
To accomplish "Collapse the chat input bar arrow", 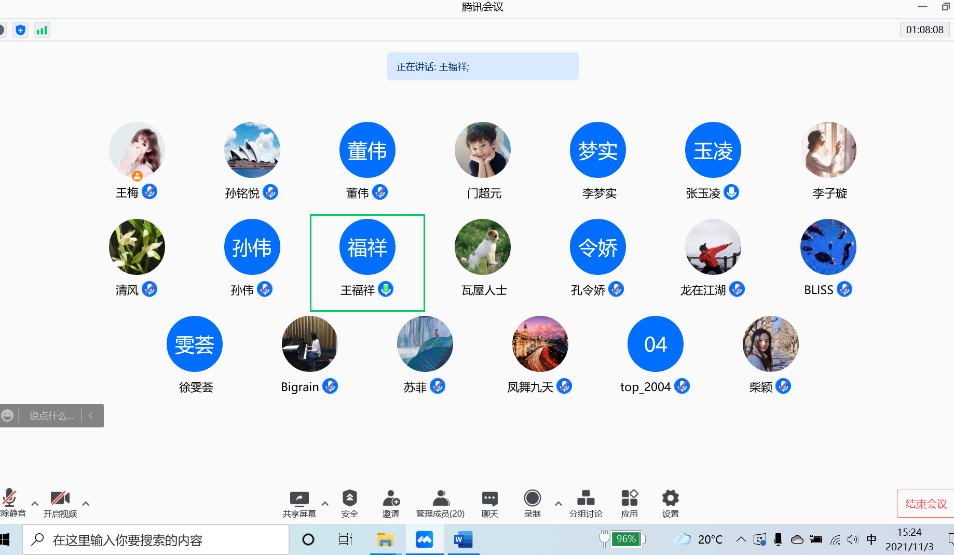I will click(91, 415).
